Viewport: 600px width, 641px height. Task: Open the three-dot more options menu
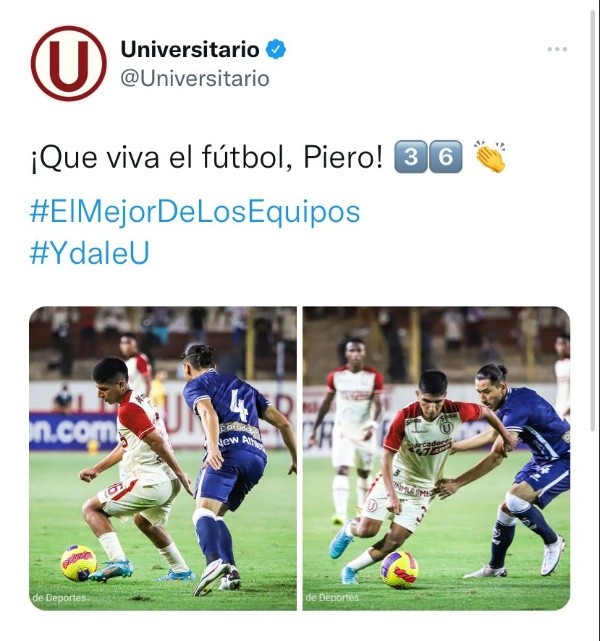pos(557,49)
